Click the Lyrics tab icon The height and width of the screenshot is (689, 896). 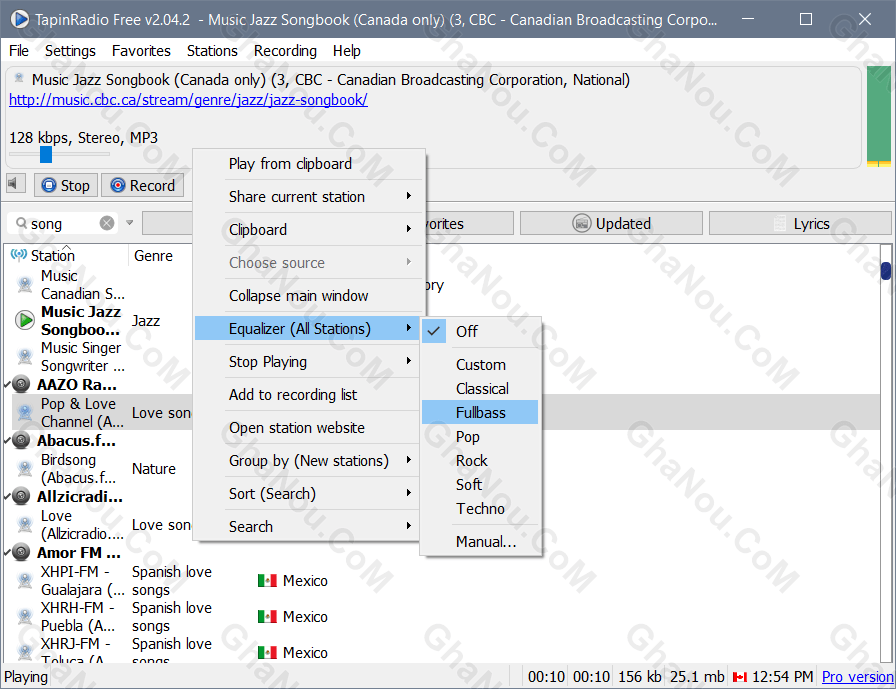tap(779, 223)
